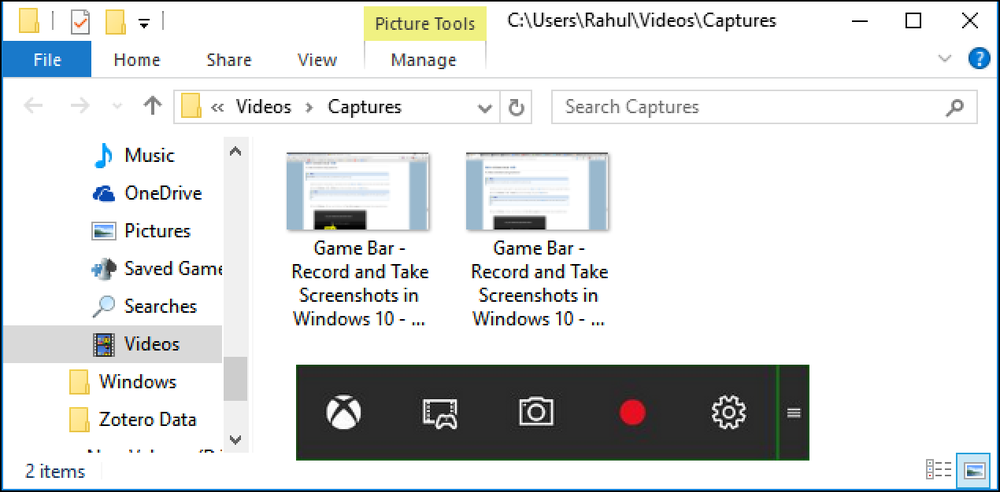Select the first Game Bar screenshot thumbnail

point(358,191)
